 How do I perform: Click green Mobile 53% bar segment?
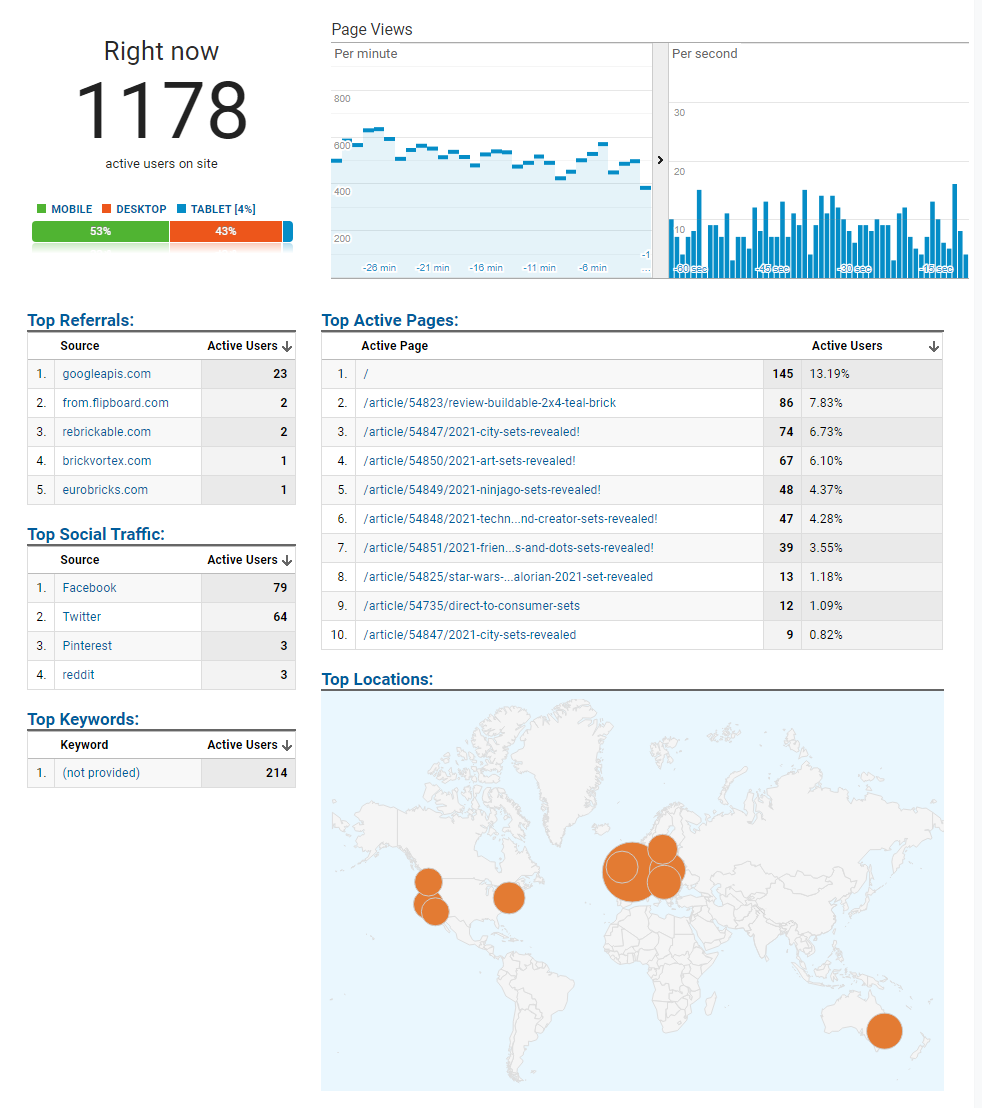tap(100, 231)
